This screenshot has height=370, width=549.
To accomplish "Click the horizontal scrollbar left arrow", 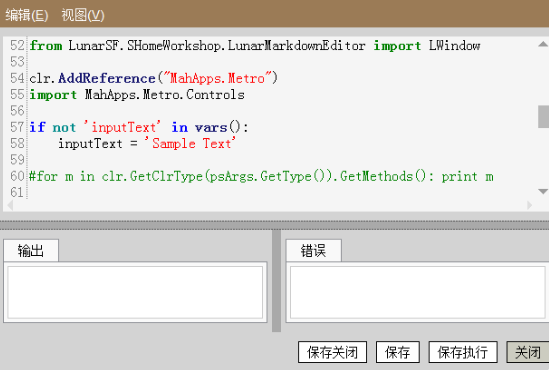I will (10, 205).
